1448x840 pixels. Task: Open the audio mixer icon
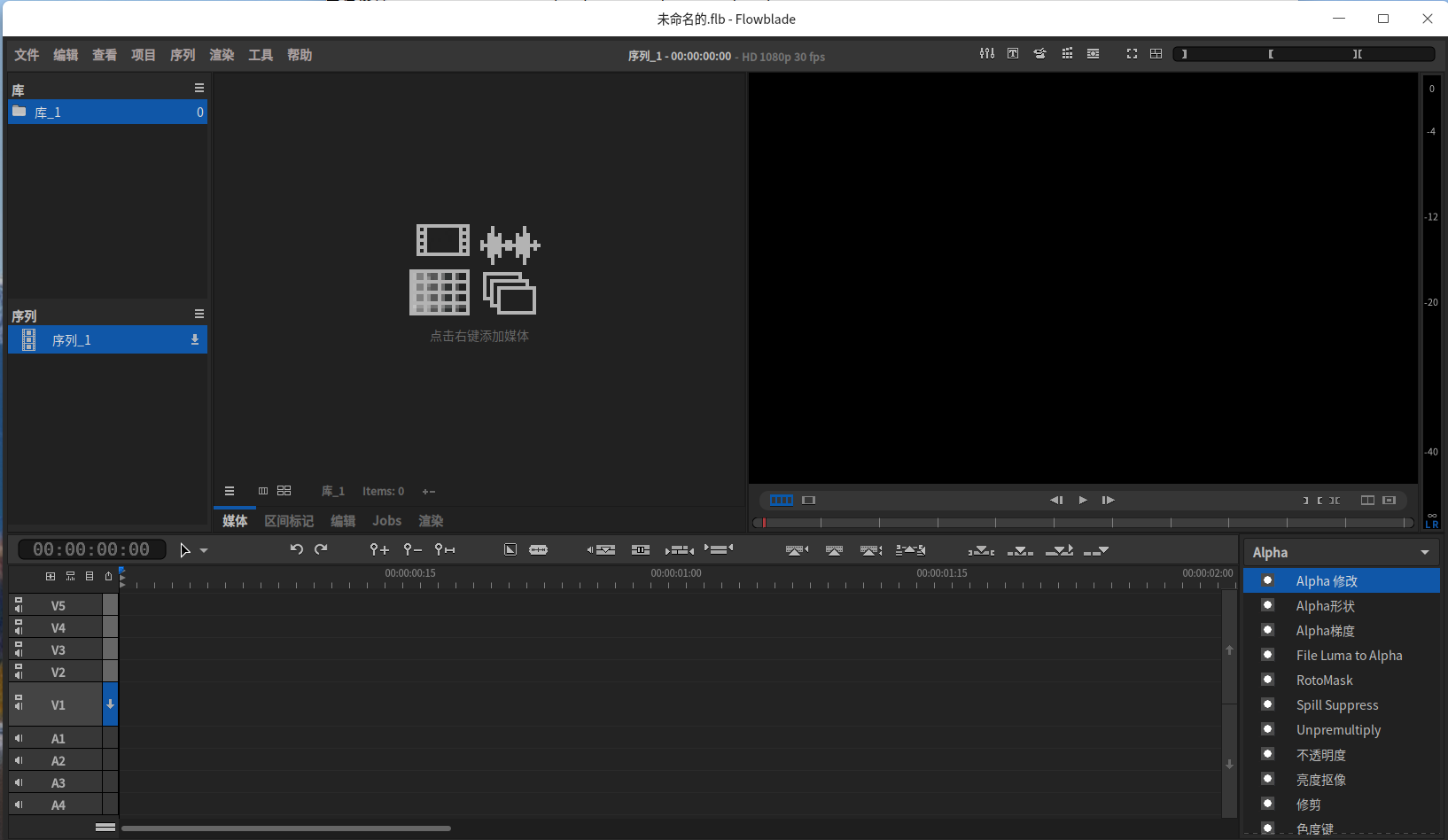(987, 54)
